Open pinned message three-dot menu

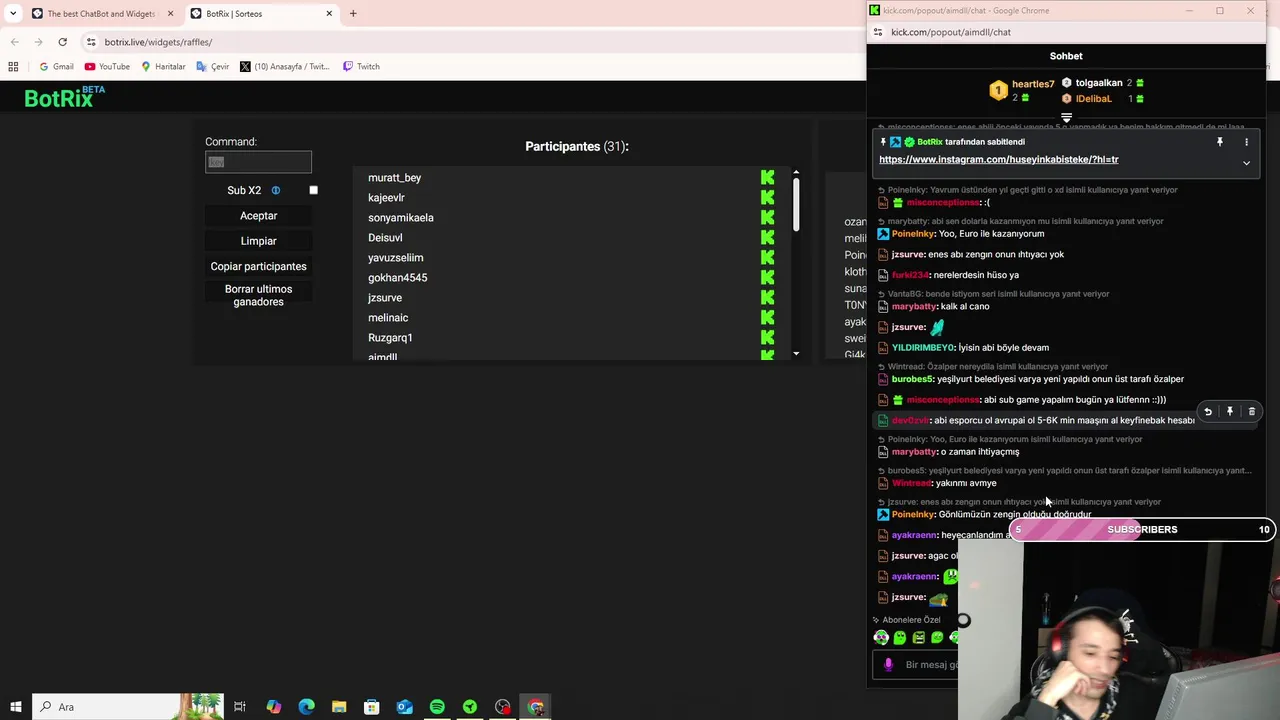[1246, 142]
